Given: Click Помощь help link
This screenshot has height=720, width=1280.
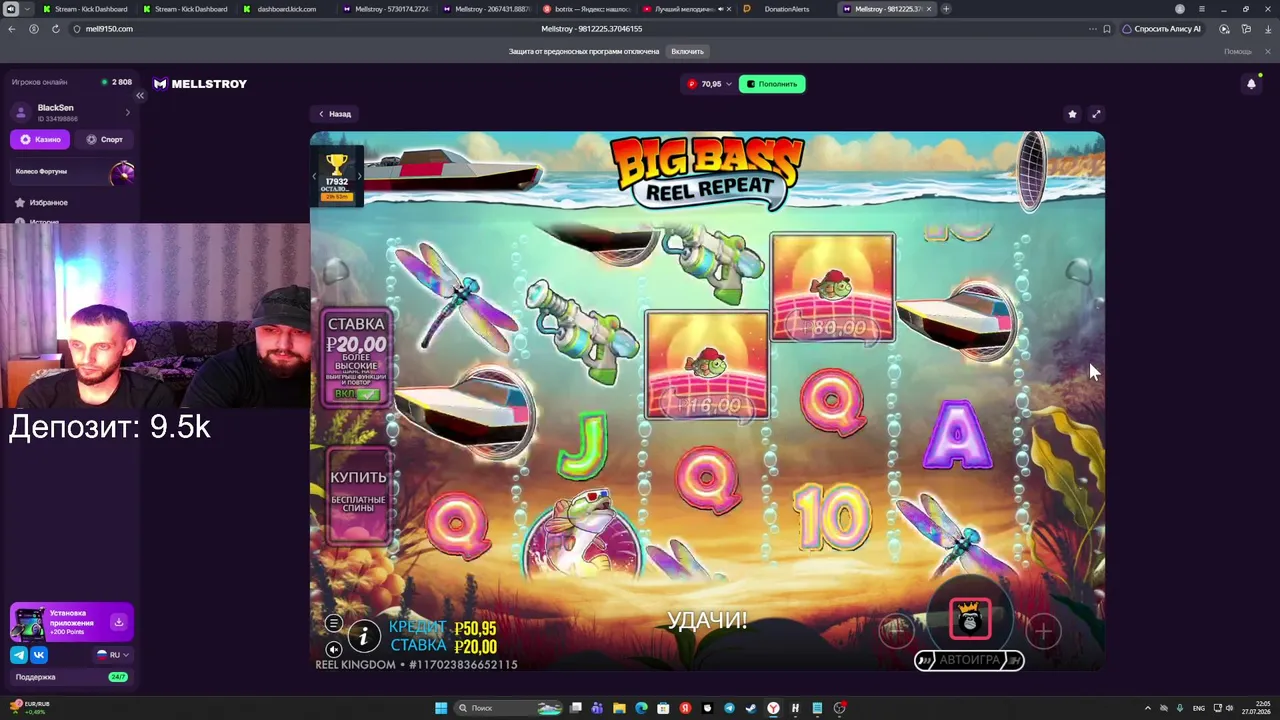Looking at the screenshot, I should pyautogui.click(x=1238, y=52).
